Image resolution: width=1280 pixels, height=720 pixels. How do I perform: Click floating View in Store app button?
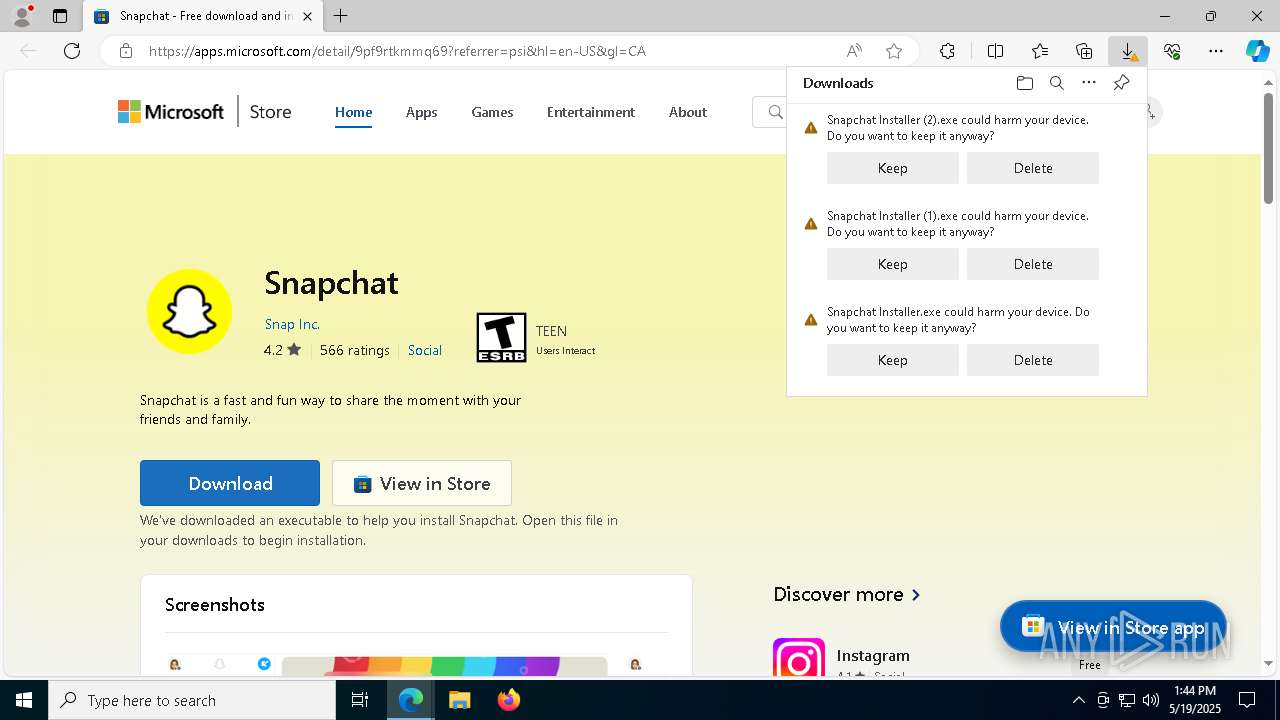click(1113, 627)
